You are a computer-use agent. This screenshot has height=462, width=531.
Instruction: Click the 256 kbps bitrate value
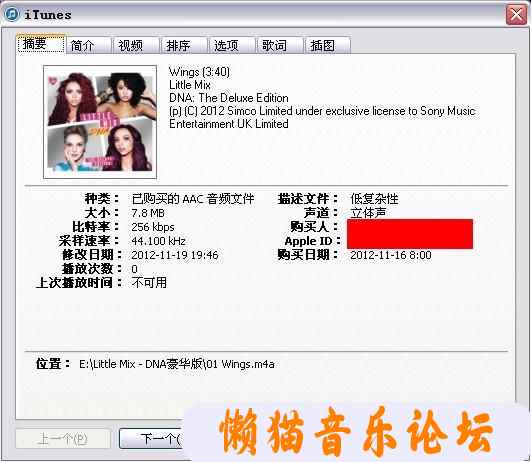(153, 227)
